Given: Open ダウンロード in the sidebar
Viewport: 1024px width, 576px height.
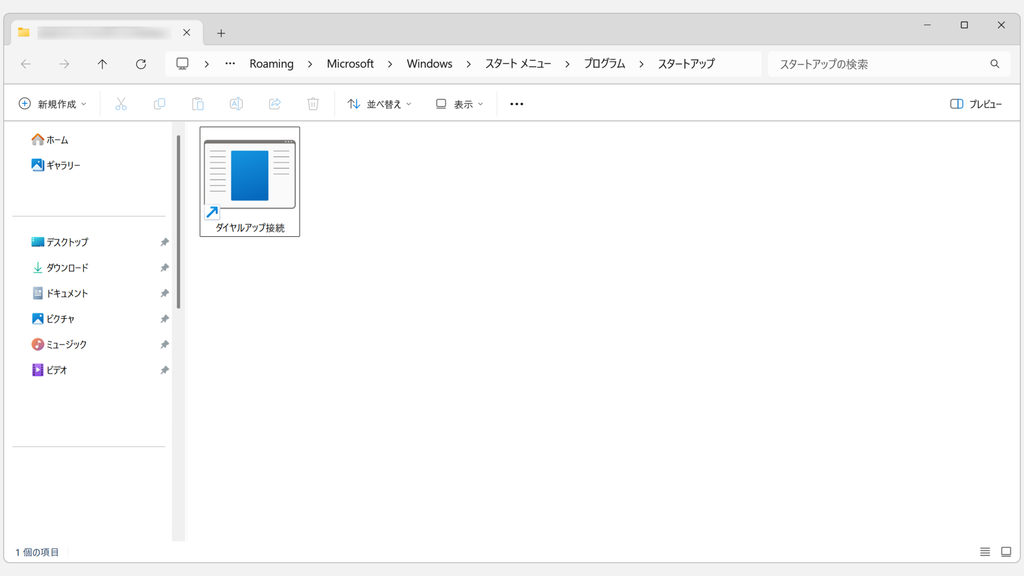Looking at the screenshot, I should pos(60,268).
